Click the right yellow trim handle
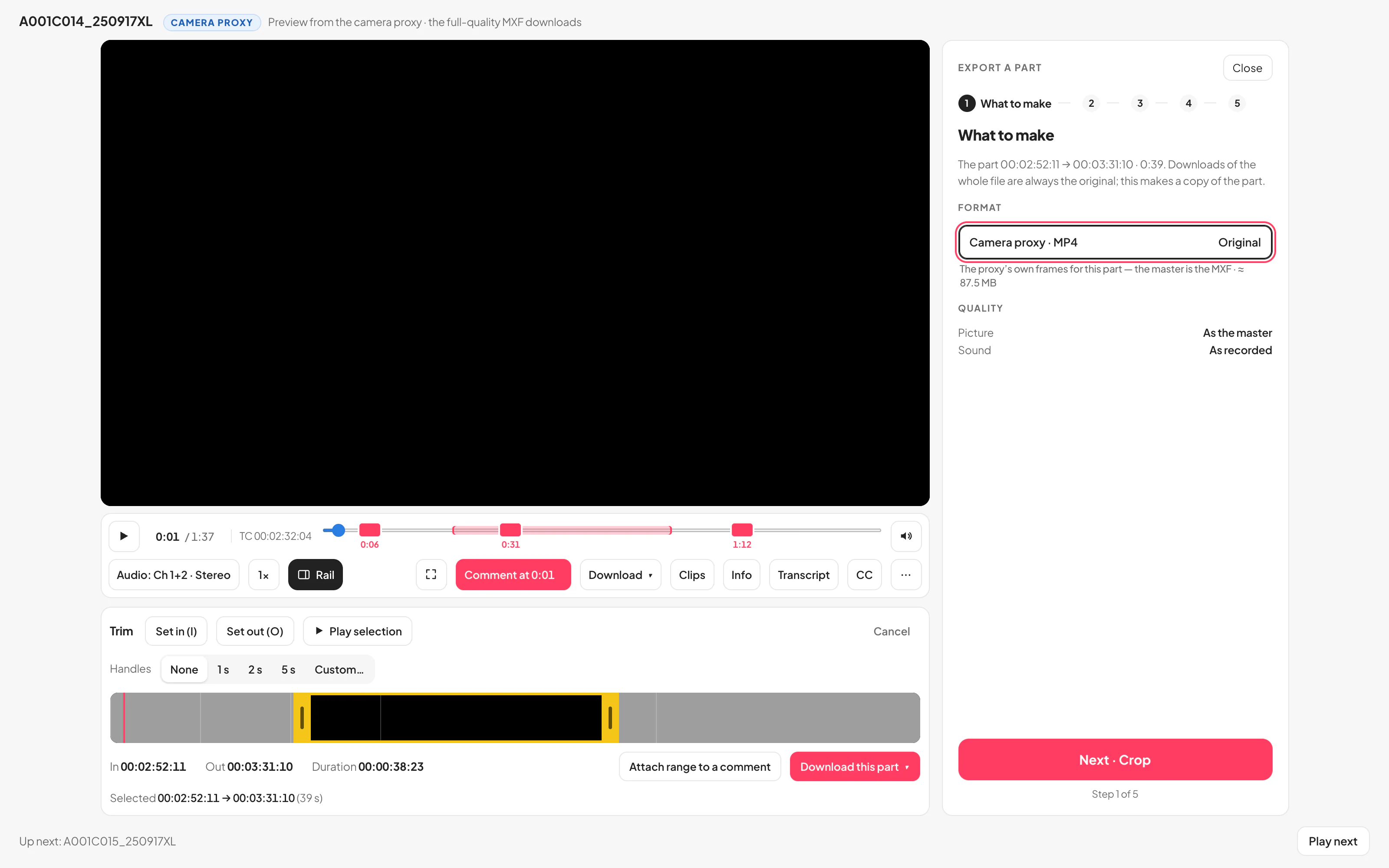 (x=609, y=717)
